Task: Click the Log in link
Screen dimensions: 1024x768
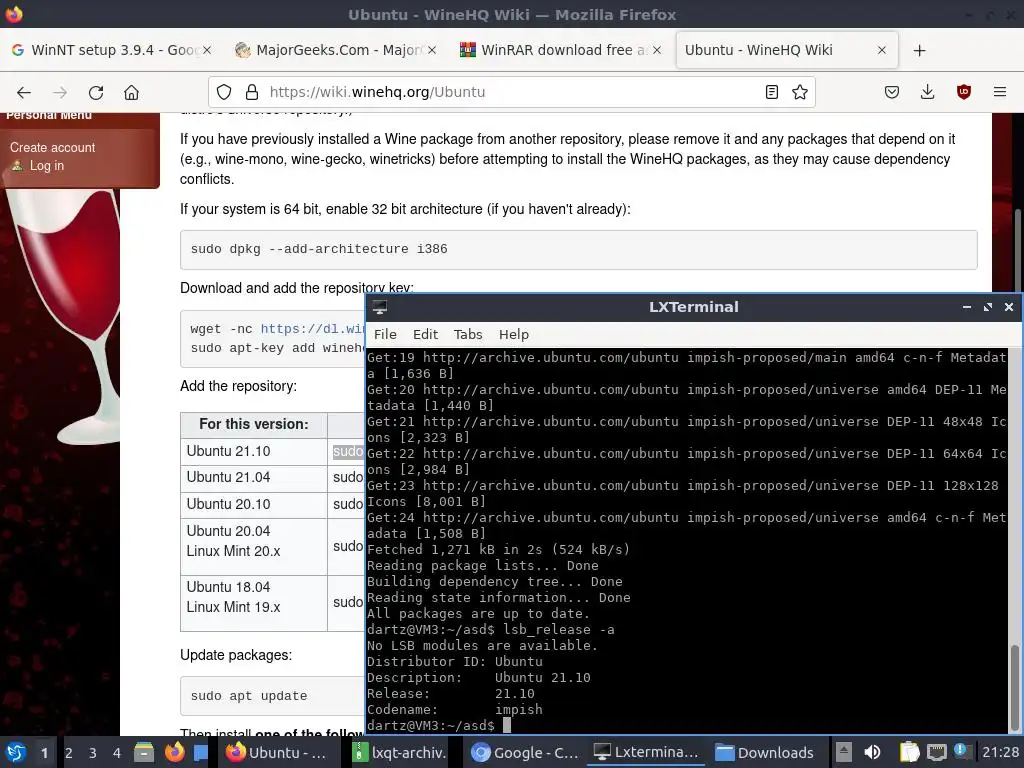Action: point(46,166)
